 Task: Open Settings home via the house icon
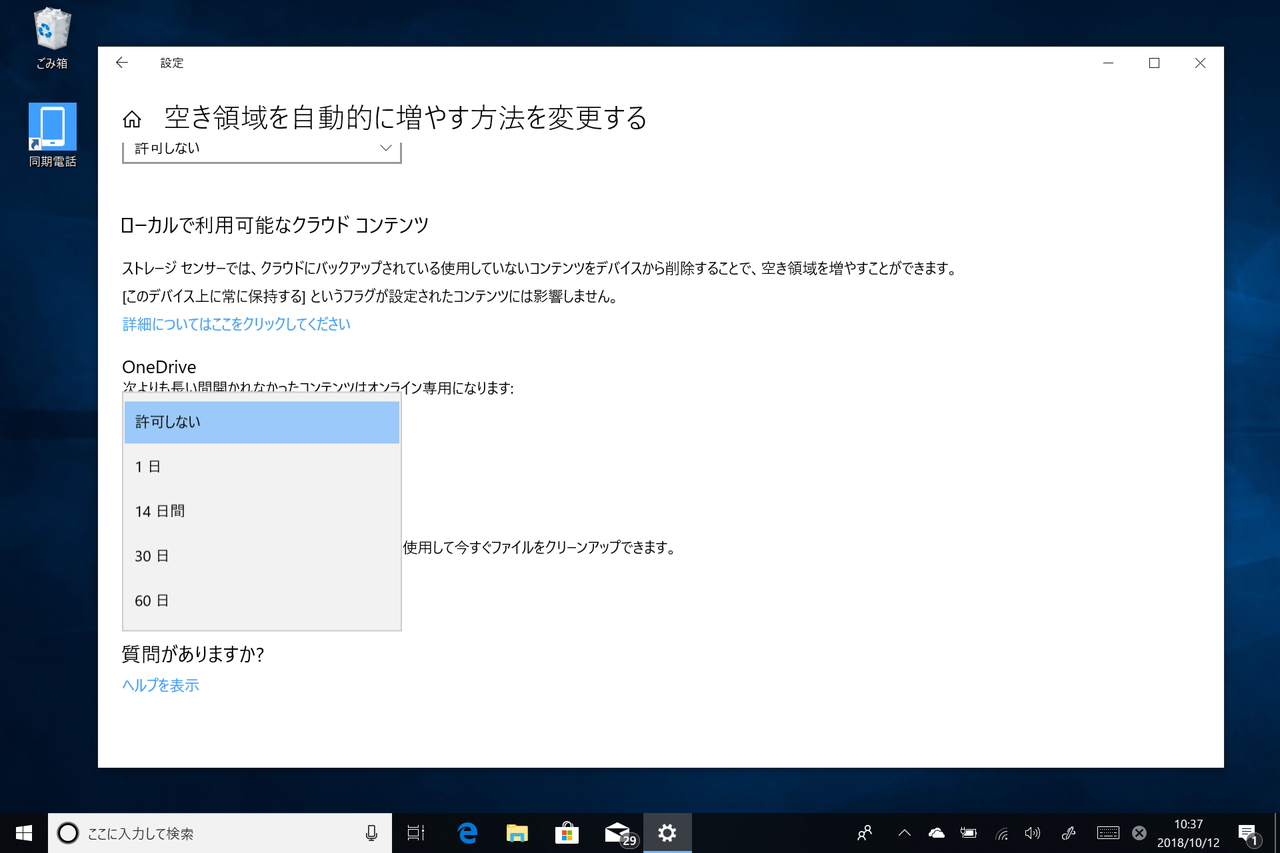[x=132, y=120]
